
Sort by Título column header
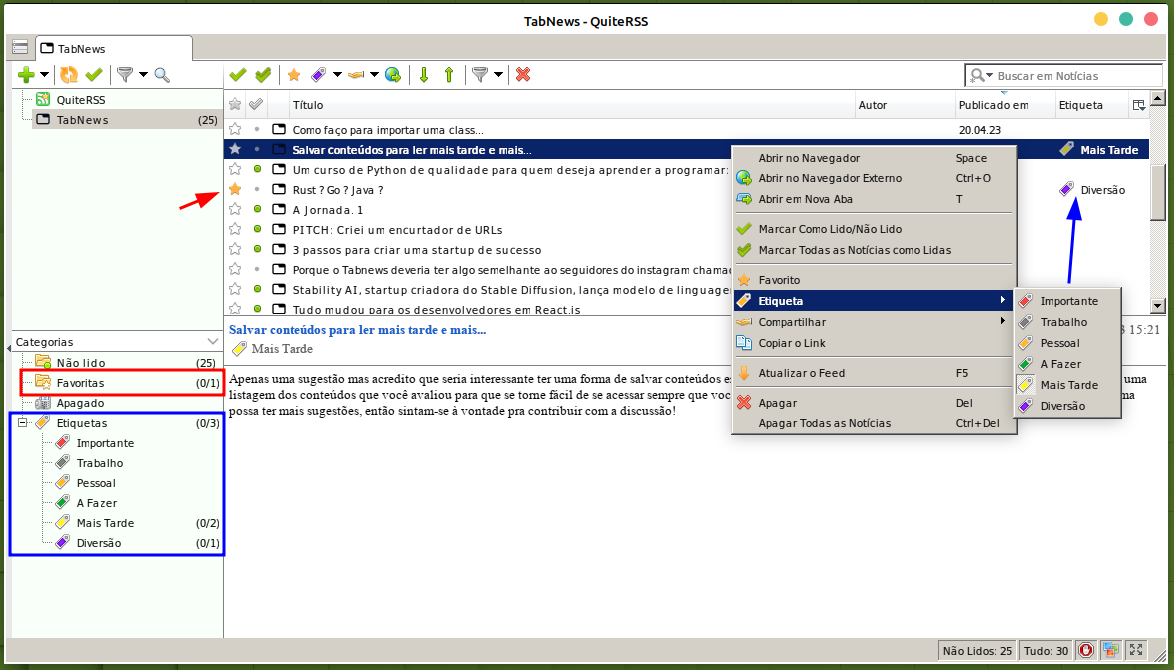pyautogui.click(x=572, y=105)
